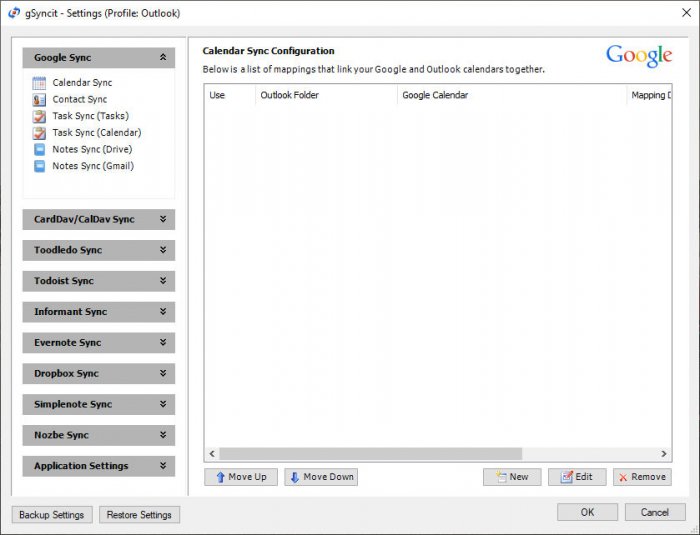This screenshot has height=535, width=700.
Task: Click the Backup Settings button
Action: 52,514
